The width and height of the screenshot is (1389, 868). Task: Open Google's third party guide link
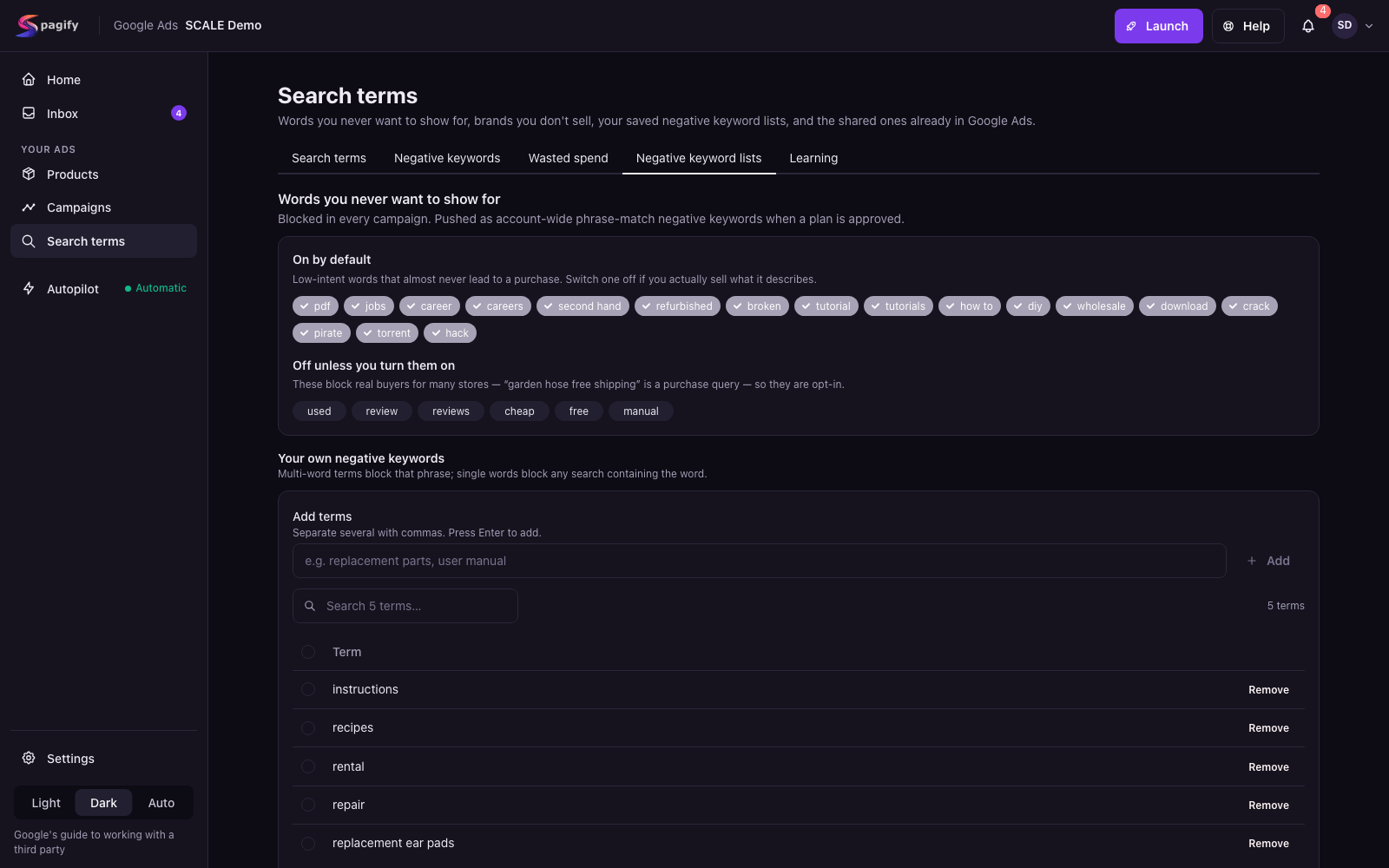94,842
